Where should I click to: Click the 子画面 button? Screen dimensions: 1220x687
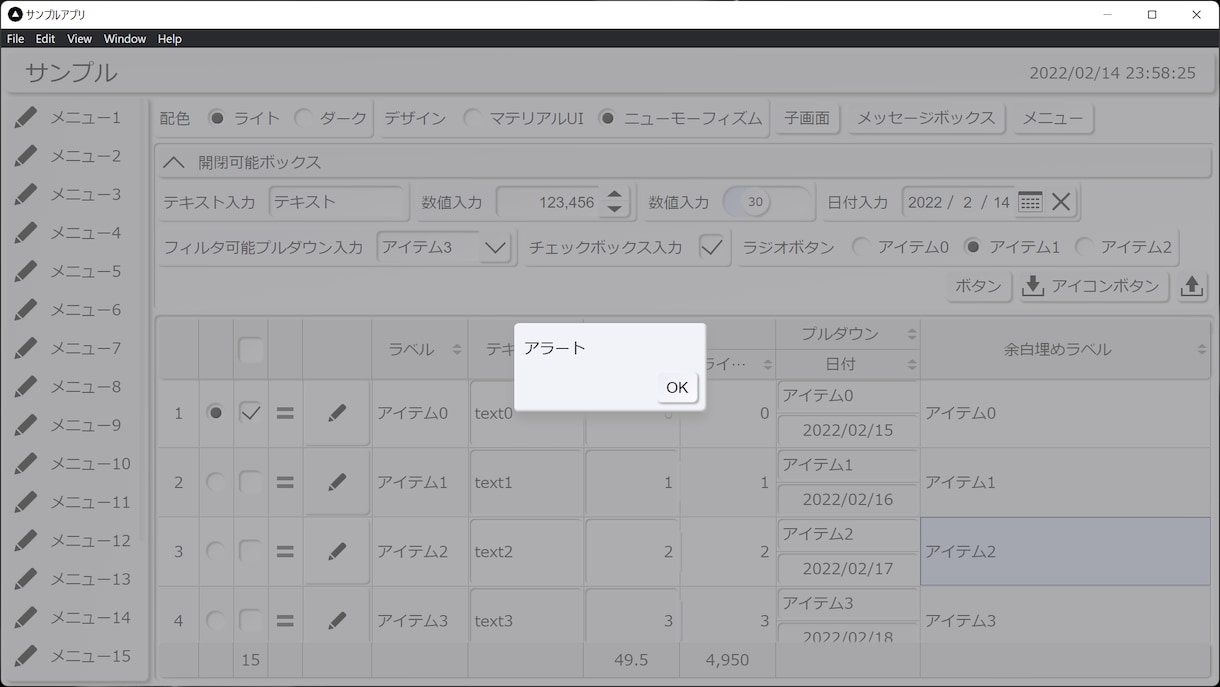pos(807,118)
